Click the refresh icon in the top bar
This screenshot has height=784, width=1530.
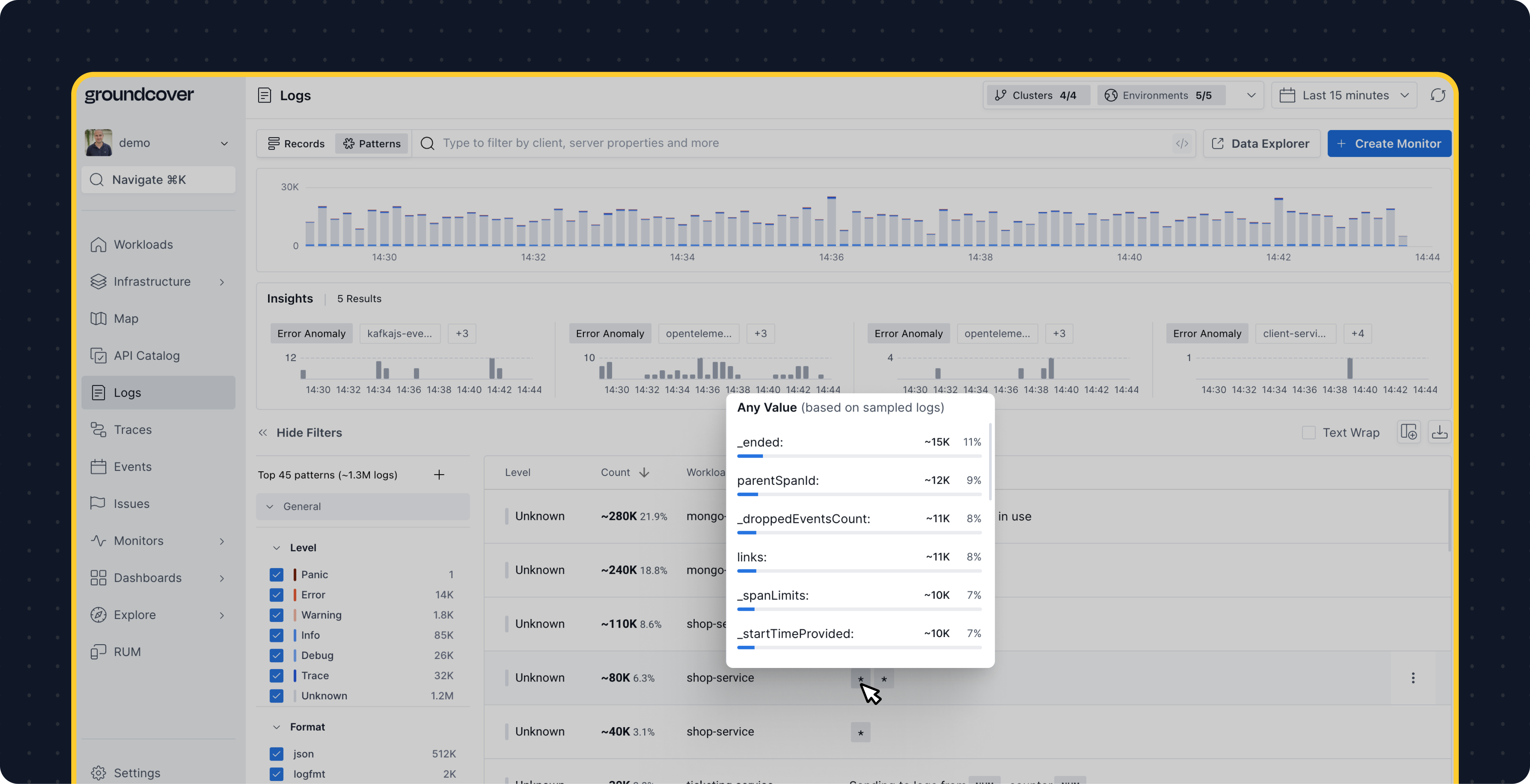click(1437, 96)
